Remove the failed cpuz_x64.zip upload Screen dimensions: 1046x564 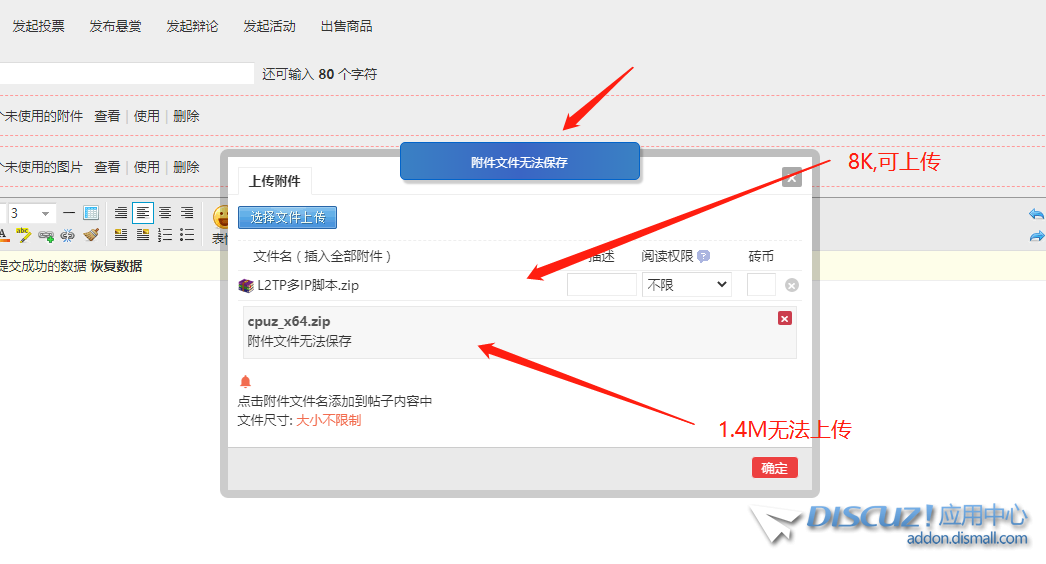tap(784, 318)
